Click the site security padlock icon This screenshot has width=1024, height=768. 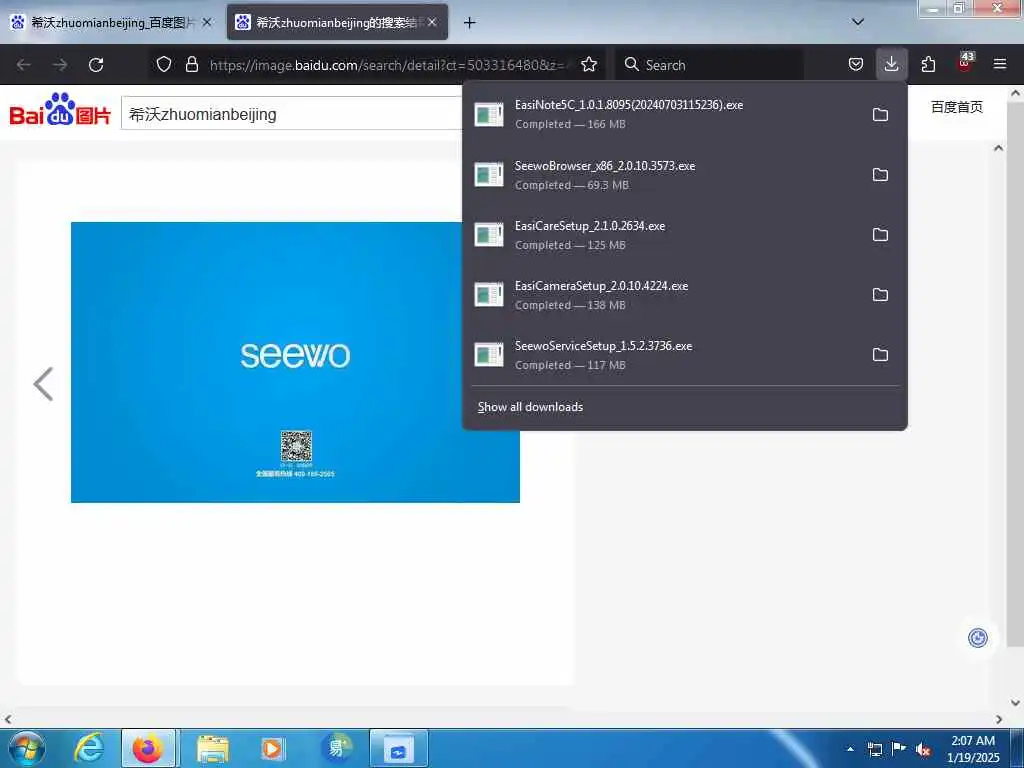coord(191,64)
